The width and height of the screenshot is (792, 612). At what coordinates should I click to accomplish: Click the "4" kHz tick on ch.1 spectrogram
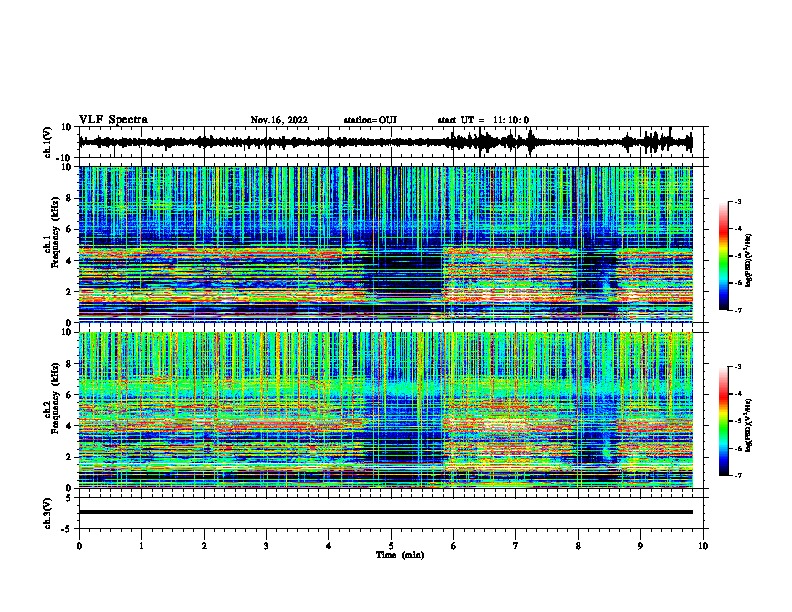(x=69, y=261)
